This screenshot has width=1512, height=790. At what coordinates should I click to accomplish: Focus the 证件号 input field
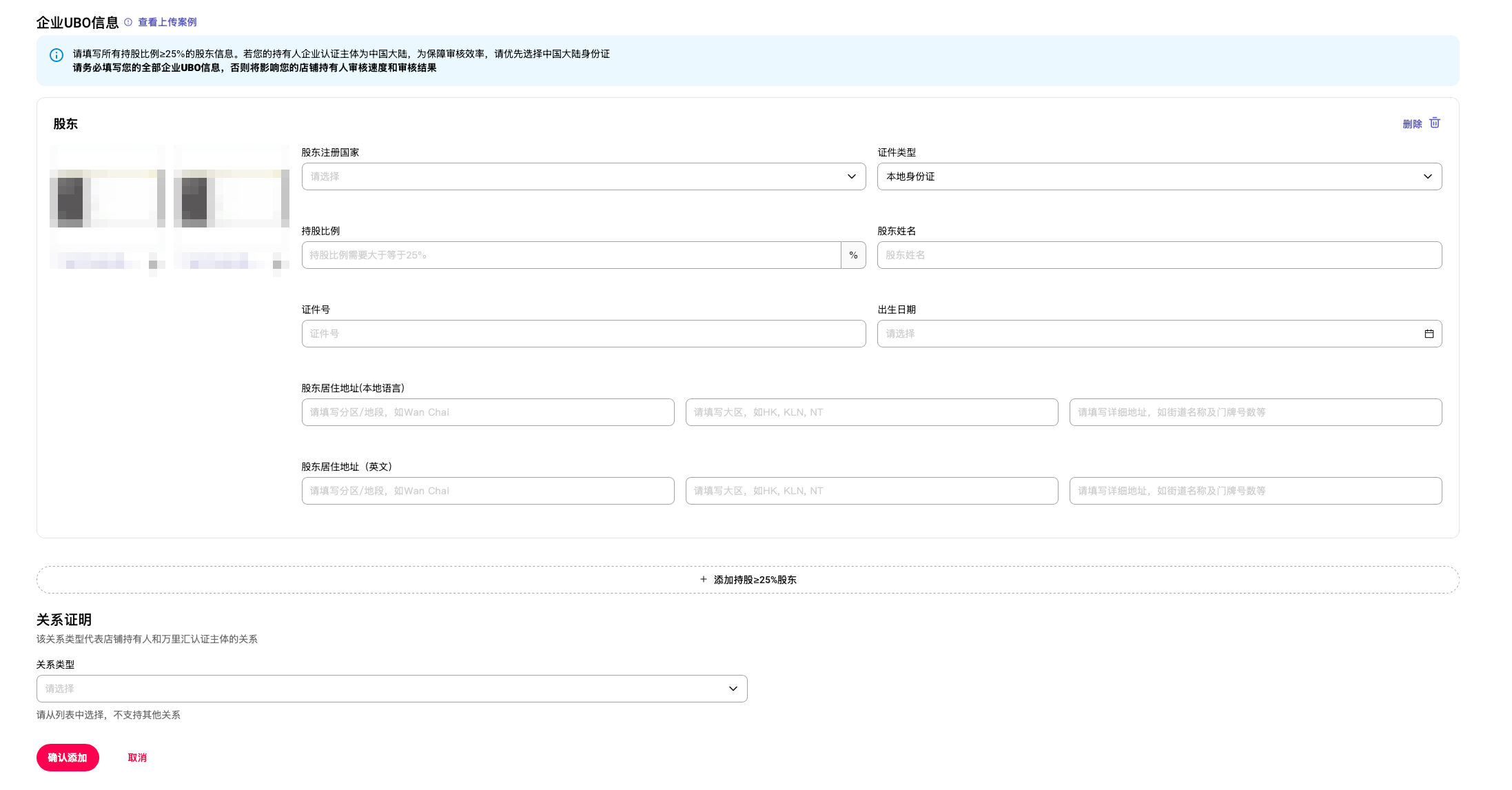[x=584, y=334]
